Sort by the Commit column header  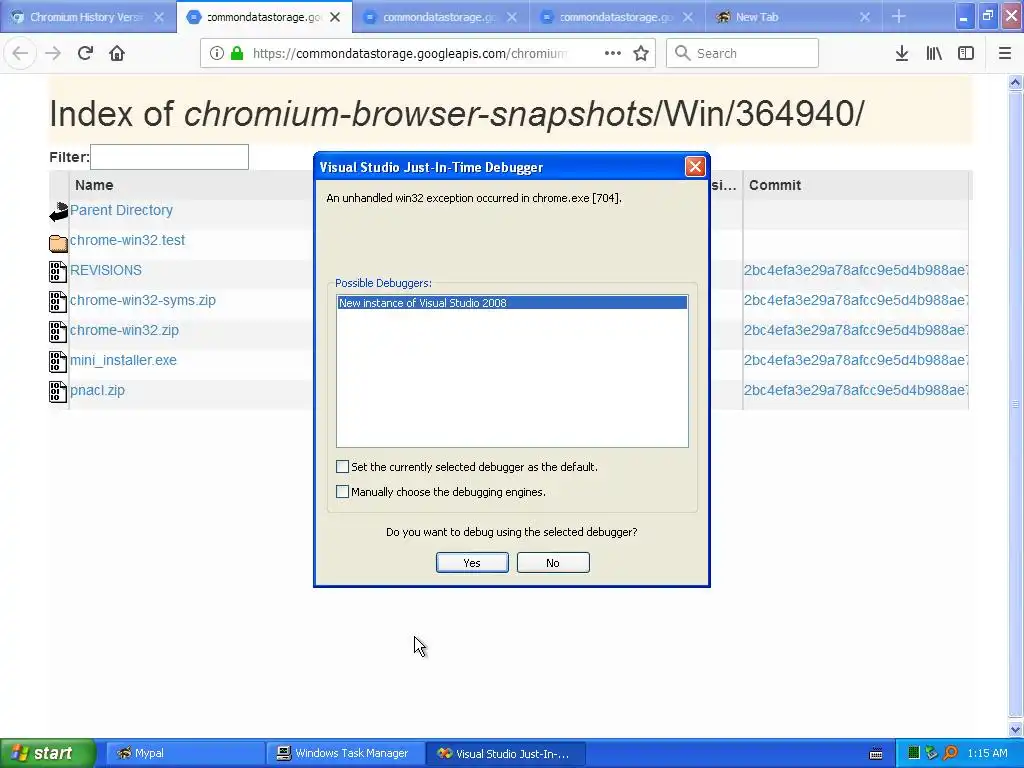click(775, 185)
